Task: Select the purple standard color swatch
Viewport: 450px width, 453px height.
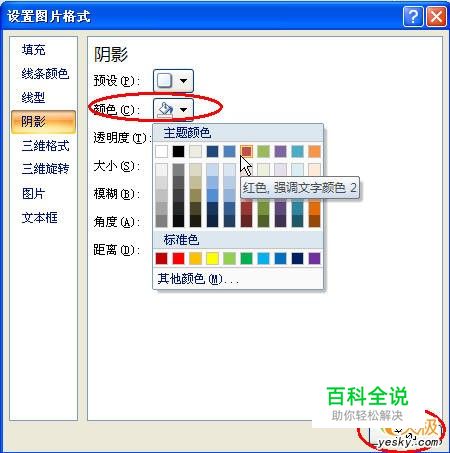Action: (314, 258)
